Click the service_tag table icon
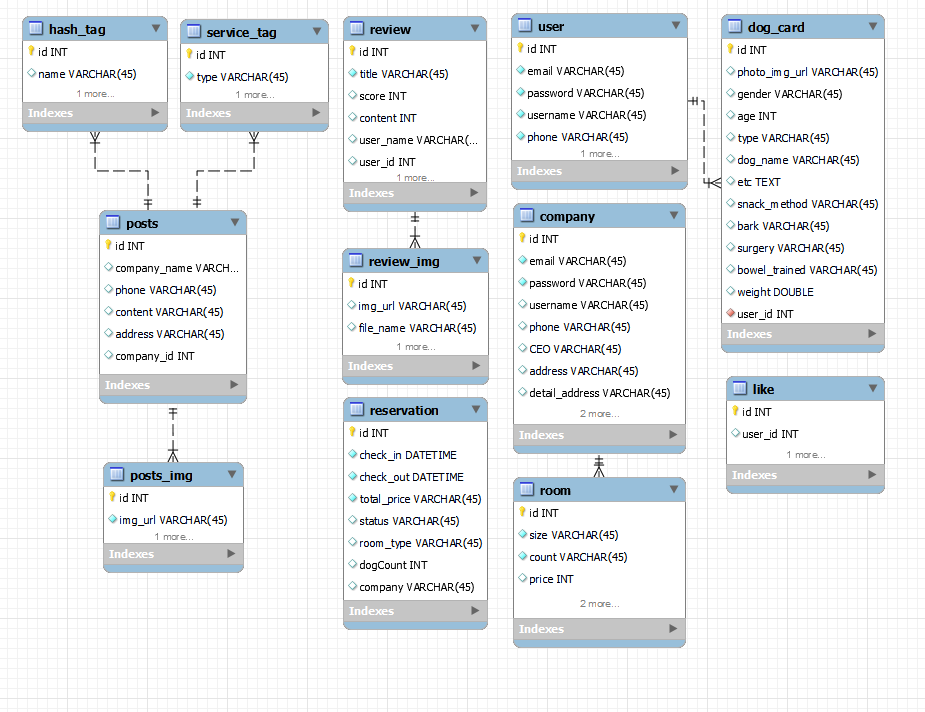This screenshot has width=925, height=712. click(194, 31)
